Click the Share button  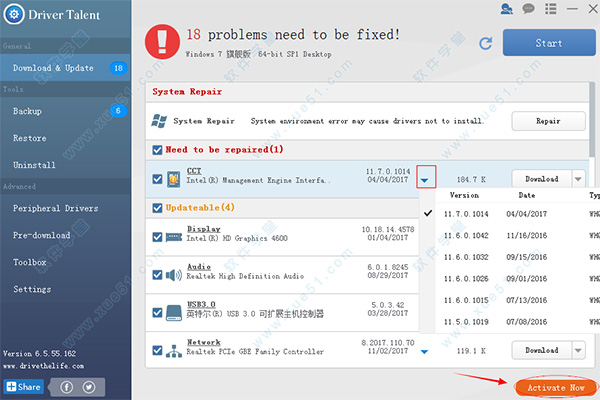(x=24, y=387)
